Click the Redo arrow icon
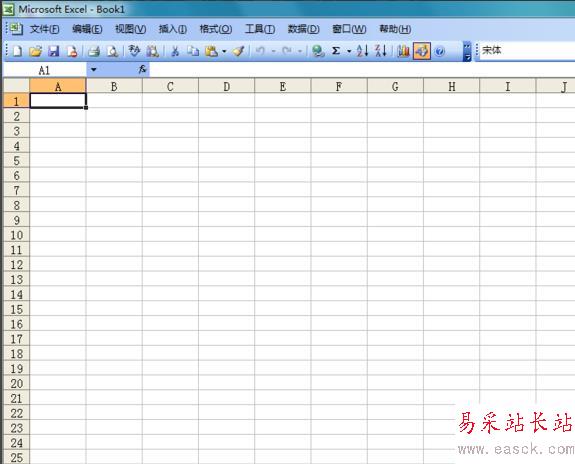 point(287,51)
